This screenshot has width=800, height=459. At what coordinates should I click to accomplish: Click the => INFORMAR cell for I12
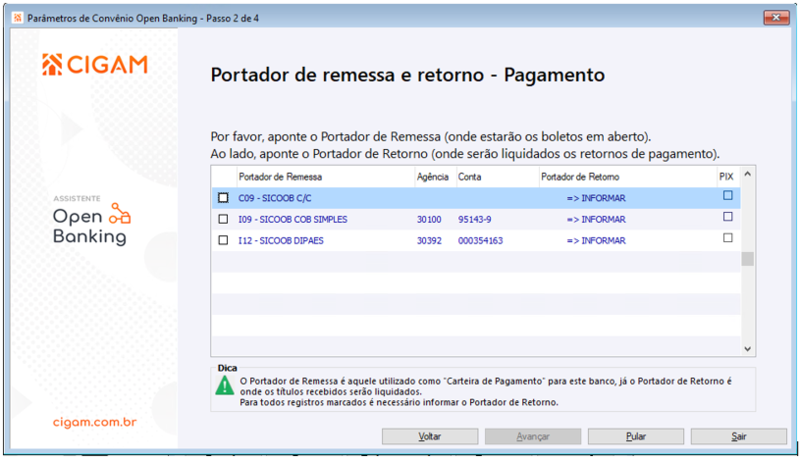pyautogui.click(x=596, y=241)
